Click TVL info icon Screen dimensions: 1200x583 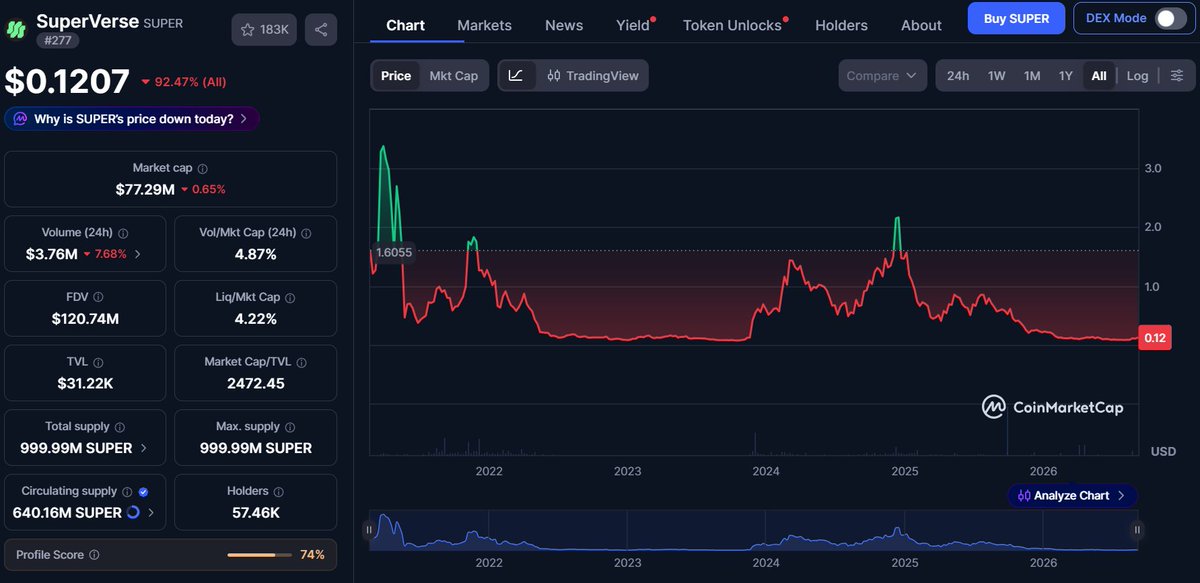coord(98,362)
